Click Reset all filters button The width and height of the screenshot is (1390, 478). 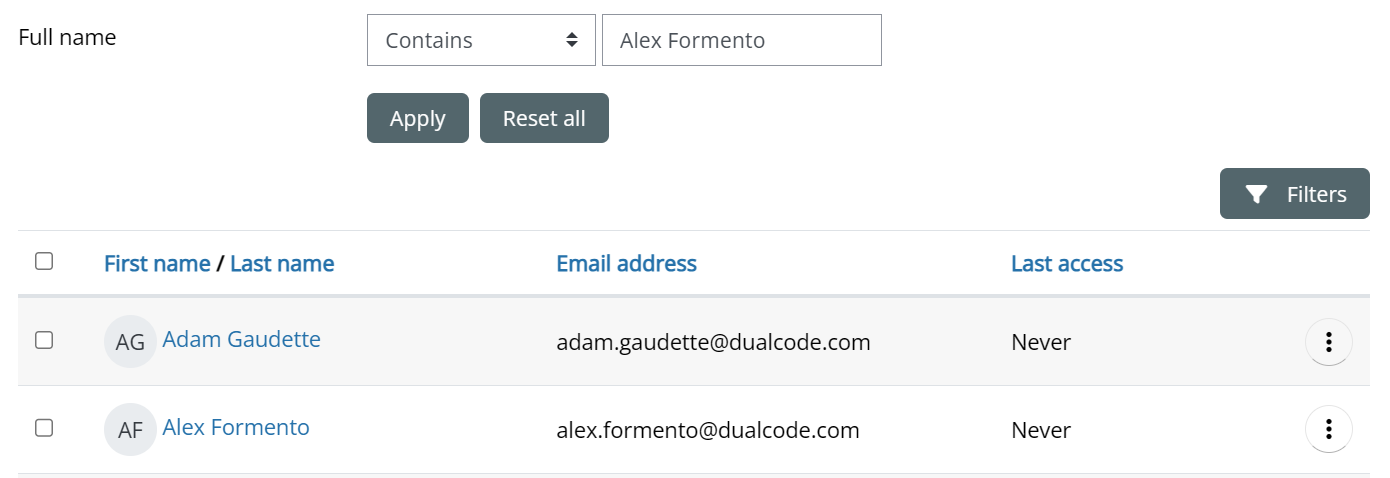(x=544, y=118)
